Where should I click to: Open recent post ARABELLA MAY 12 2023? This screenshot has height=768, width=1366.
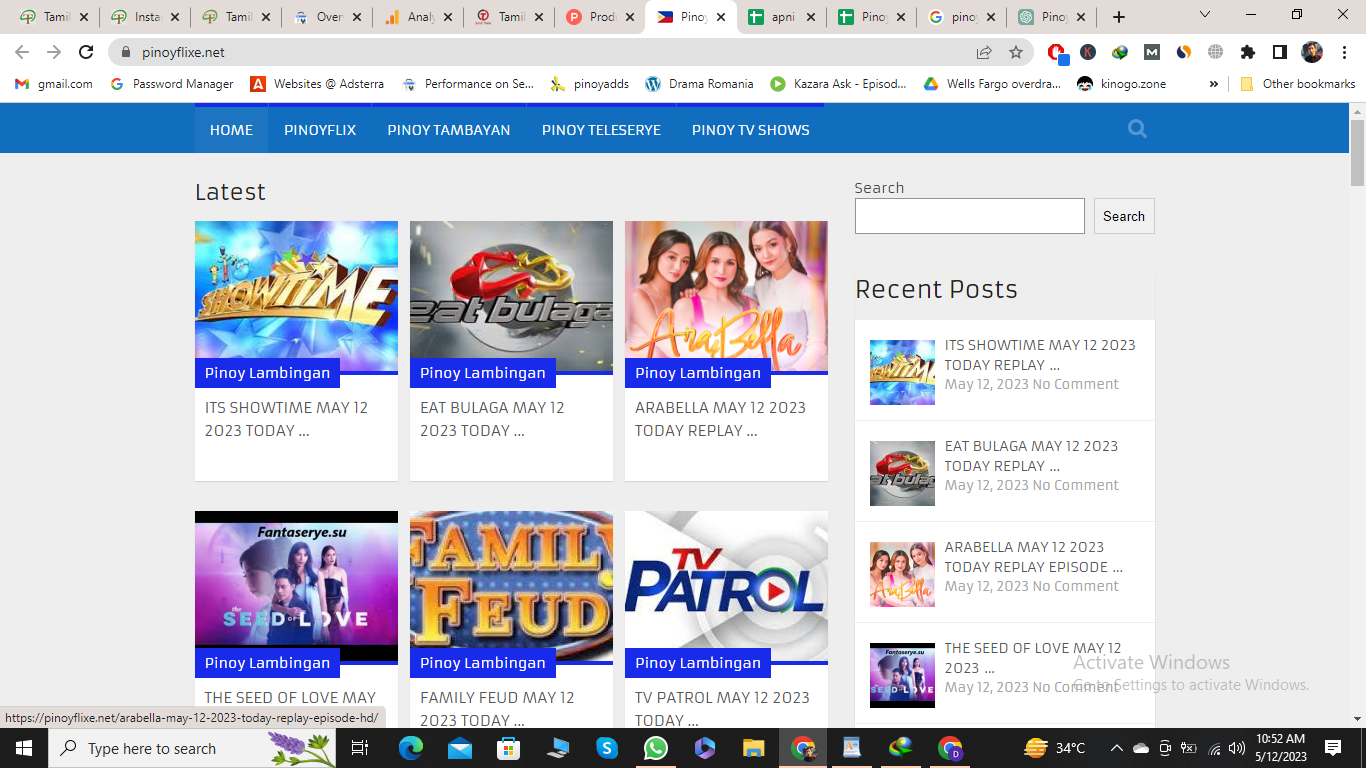[1033, 557]
